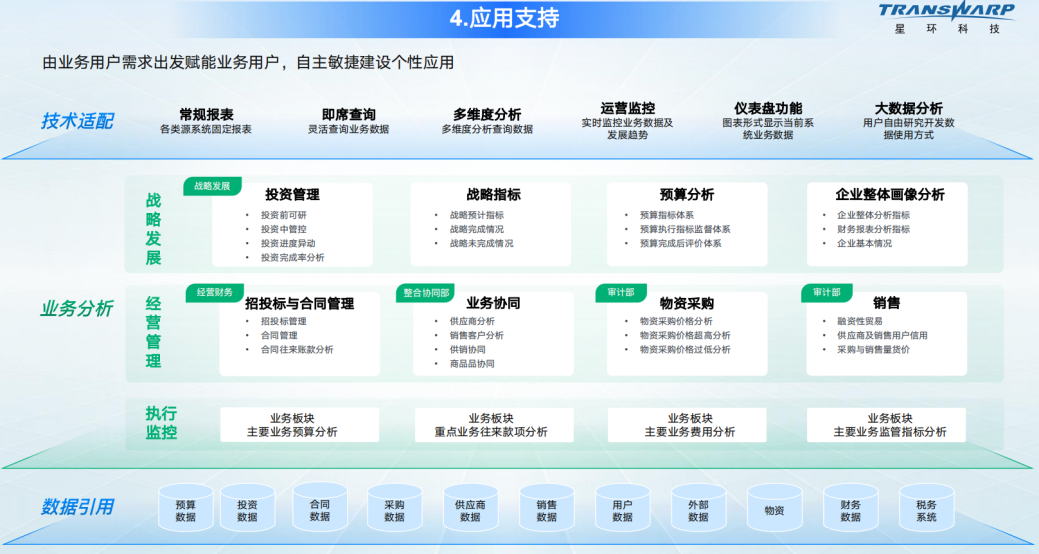Screen dimensions: 1039x554
Task: Click the green 战略发展 tag
Action: click(212, 186)
